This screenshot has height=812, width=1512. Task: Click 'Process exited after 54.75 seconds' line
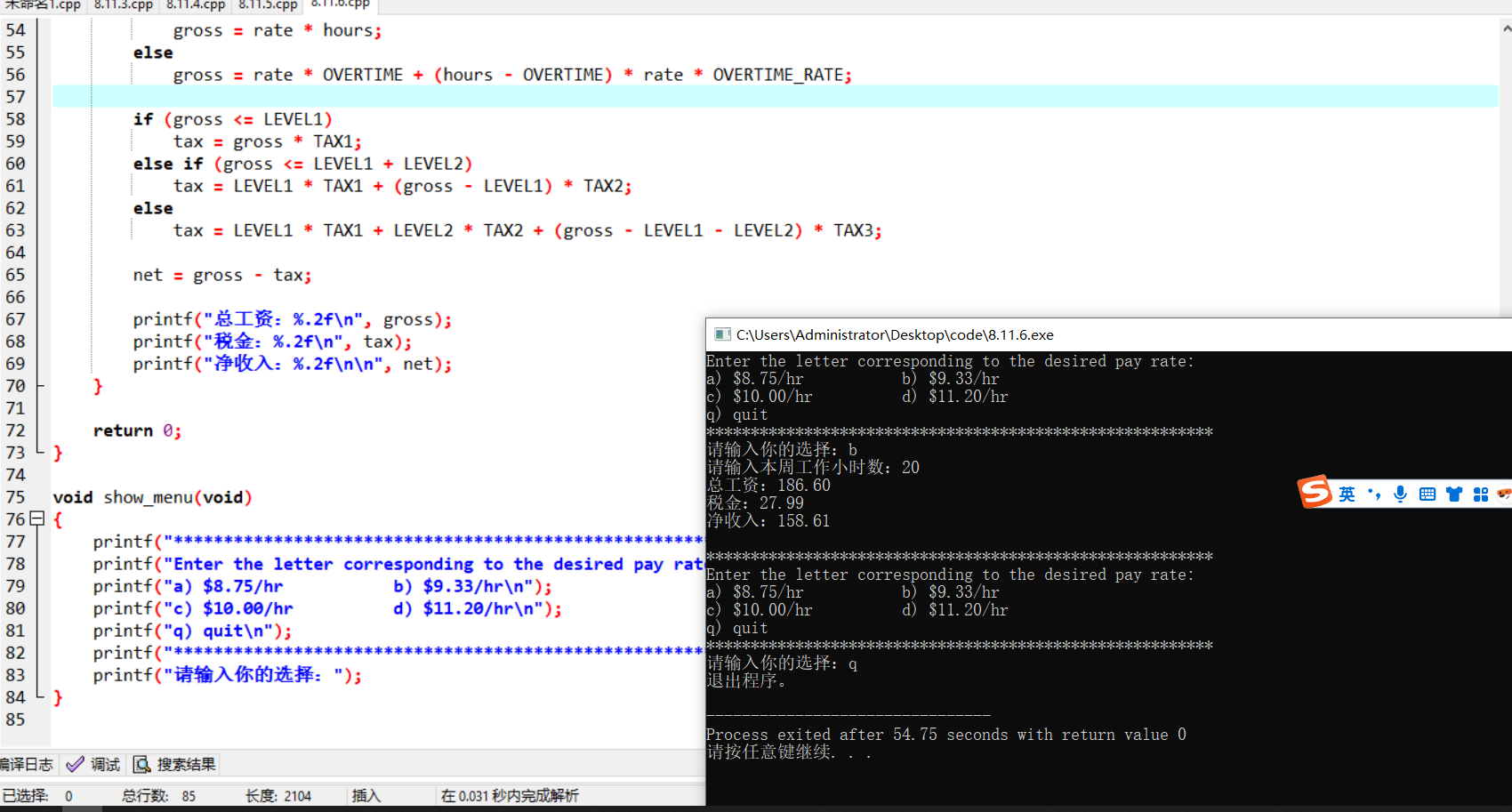click(946, 735)
